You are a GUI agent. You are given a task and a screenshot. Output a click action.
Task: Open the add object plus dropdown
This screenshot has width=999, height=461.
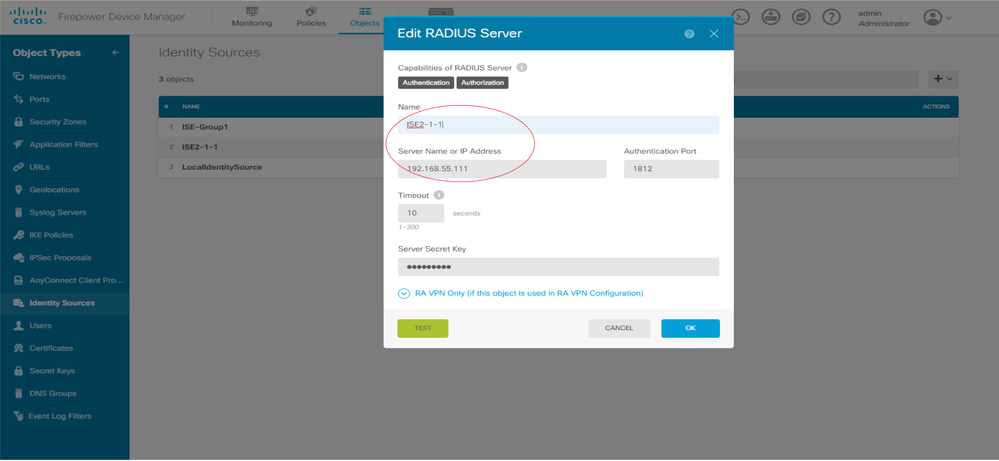(x=943, y=79)
